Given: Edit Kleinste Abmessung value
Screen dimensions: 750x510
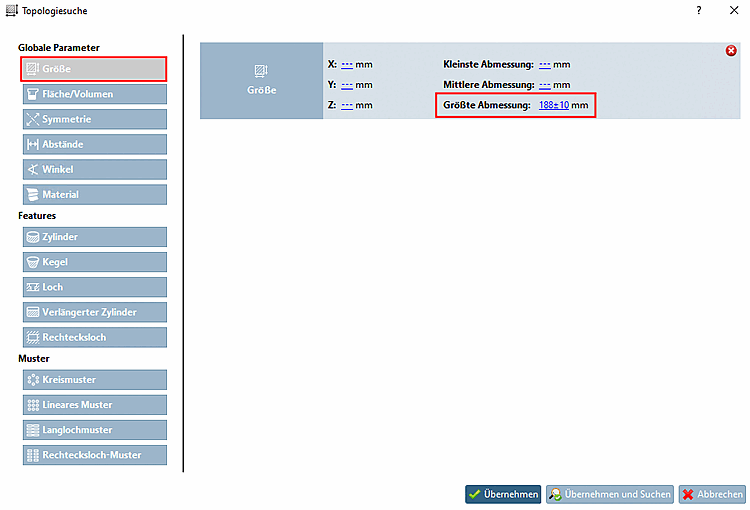Looking at the screenshot, I should 545,65.
